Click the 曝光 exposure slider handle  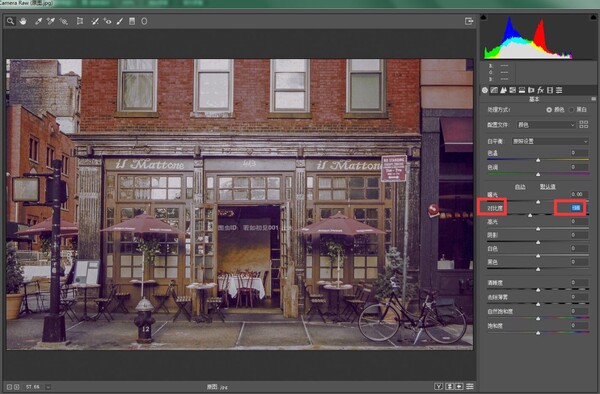pyautogui.click(x=538, y=202)
